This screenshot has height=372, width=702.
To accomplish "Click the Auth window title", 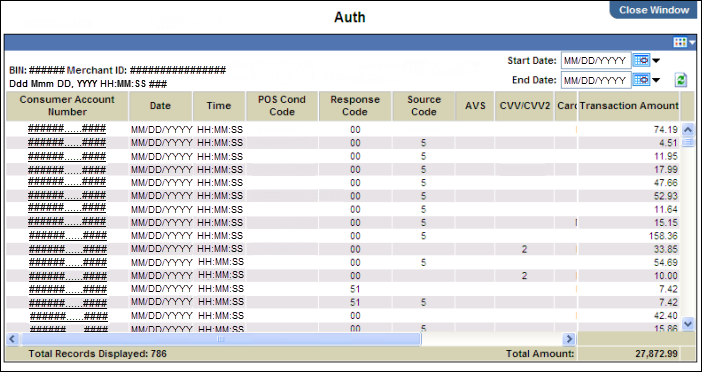I will click(350, 17).
